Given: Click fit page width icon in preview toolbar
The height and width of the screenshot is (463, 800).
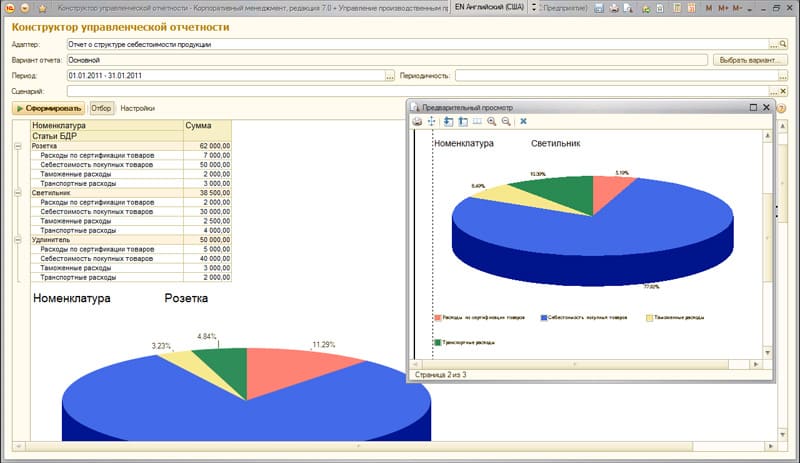Looking at the screenshot, I should 477,121.
